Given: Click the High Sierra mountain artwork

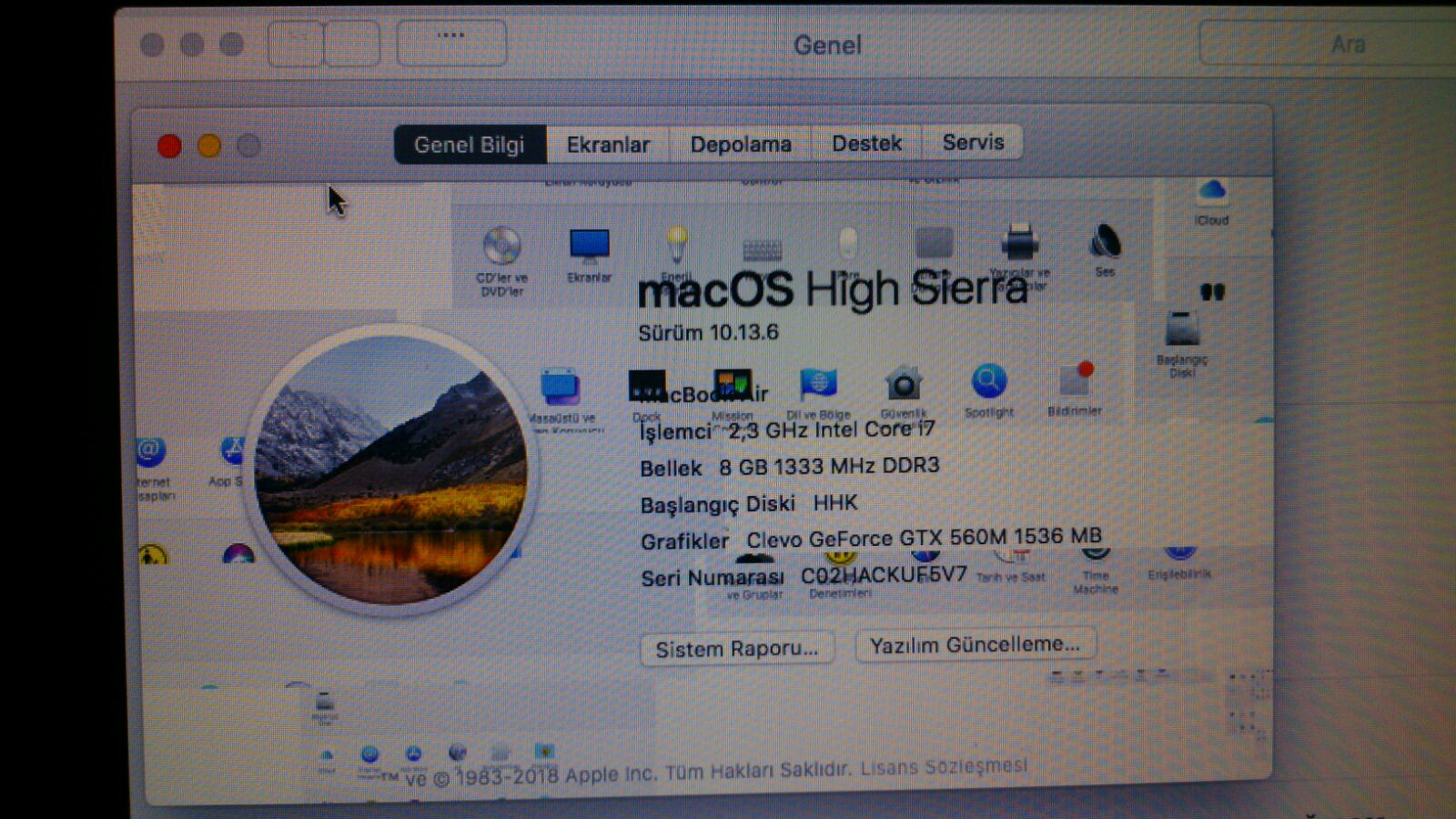Looking at the screenshot, I should coord(391,470).
